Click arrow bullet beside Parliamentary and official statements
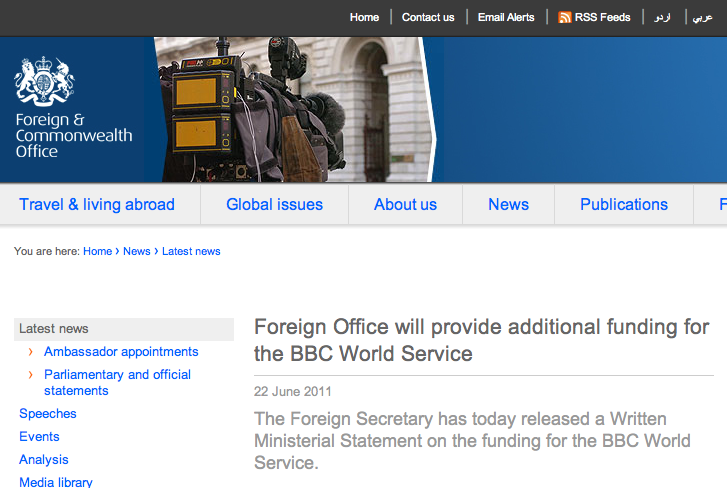 pyautogui.click(x=31, y=374)
